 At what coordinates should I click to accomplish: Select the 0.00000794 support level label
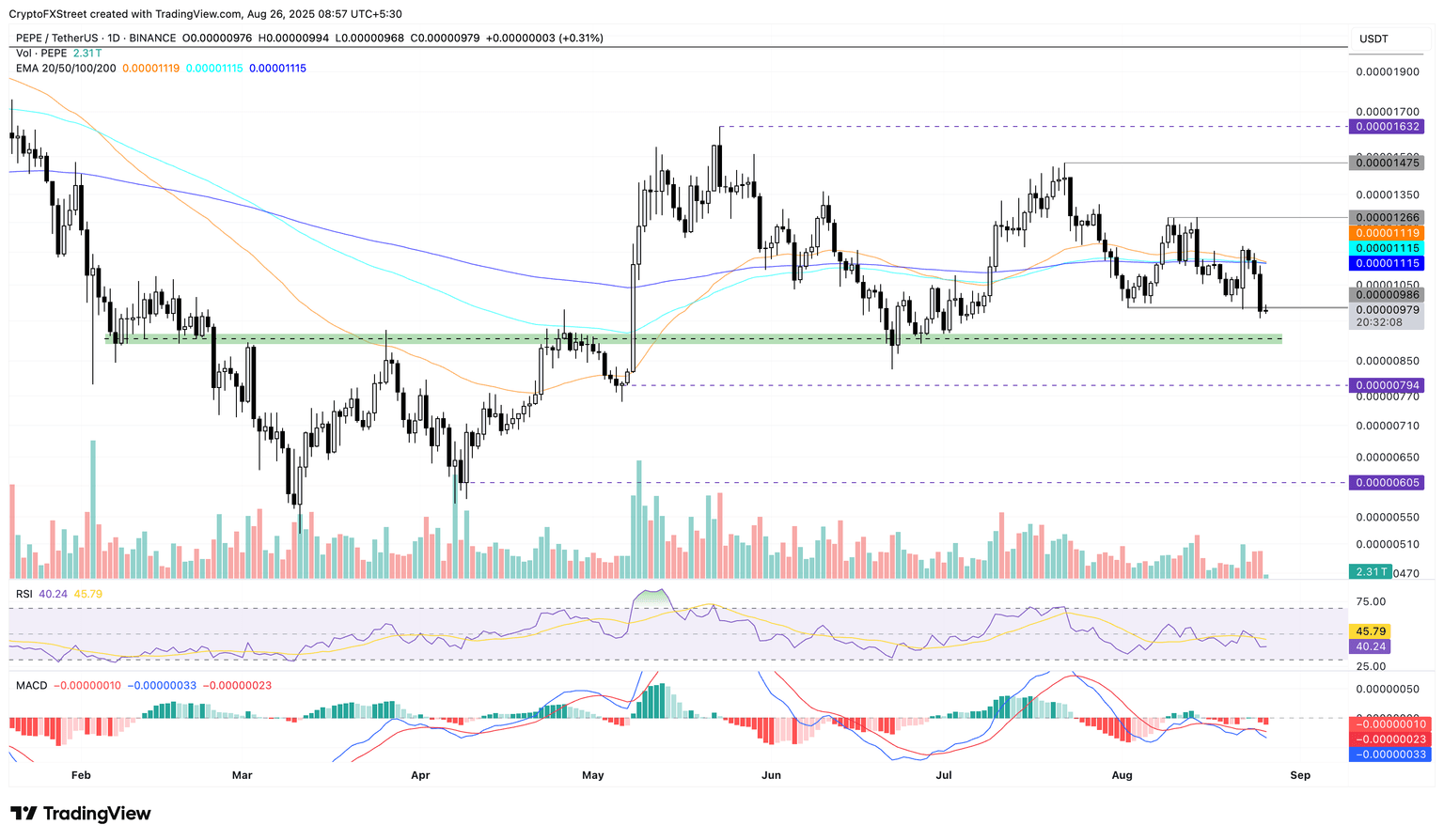(x=1386, y=385)
